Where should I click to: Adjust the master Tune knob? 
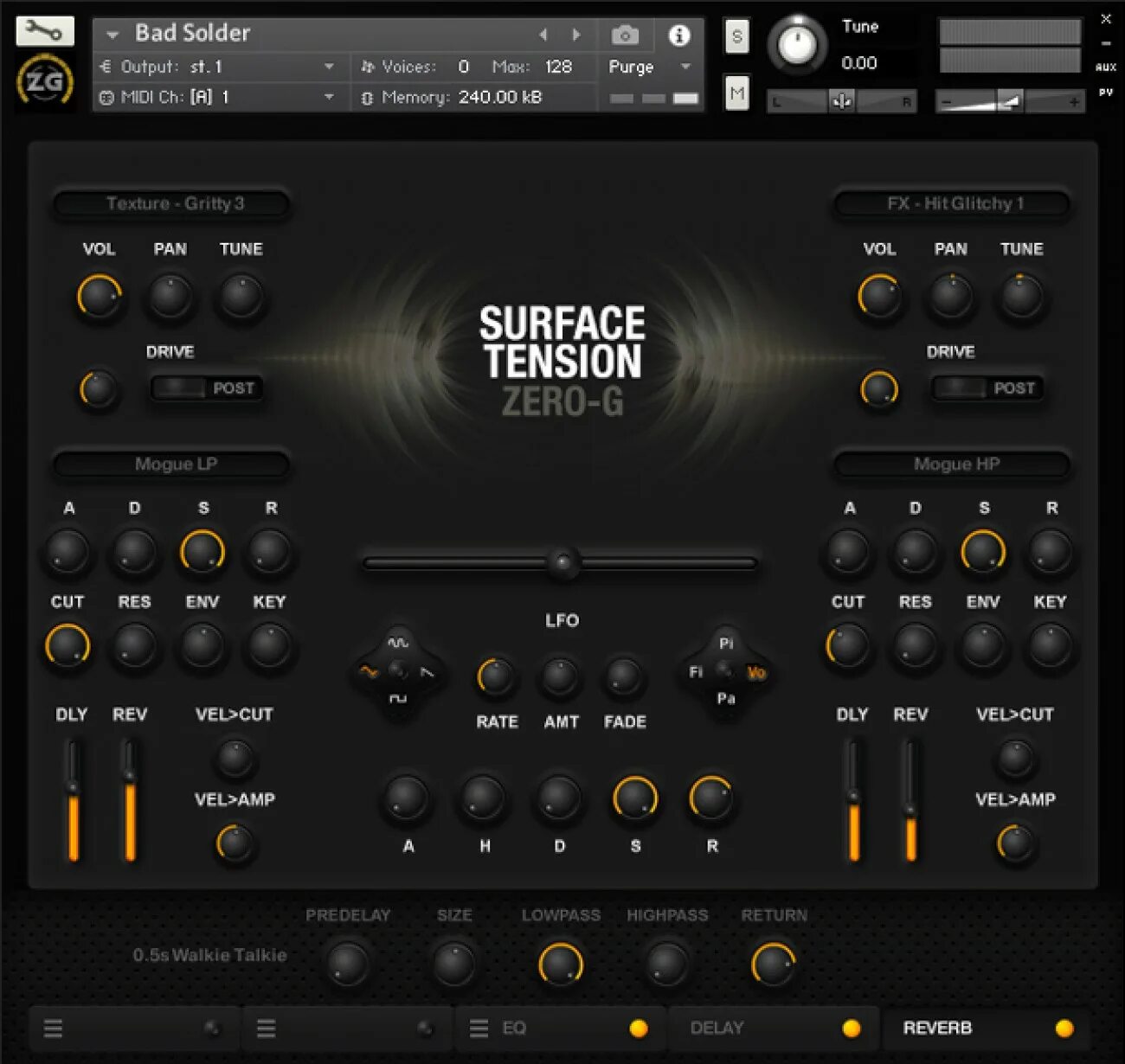[798, 46]
